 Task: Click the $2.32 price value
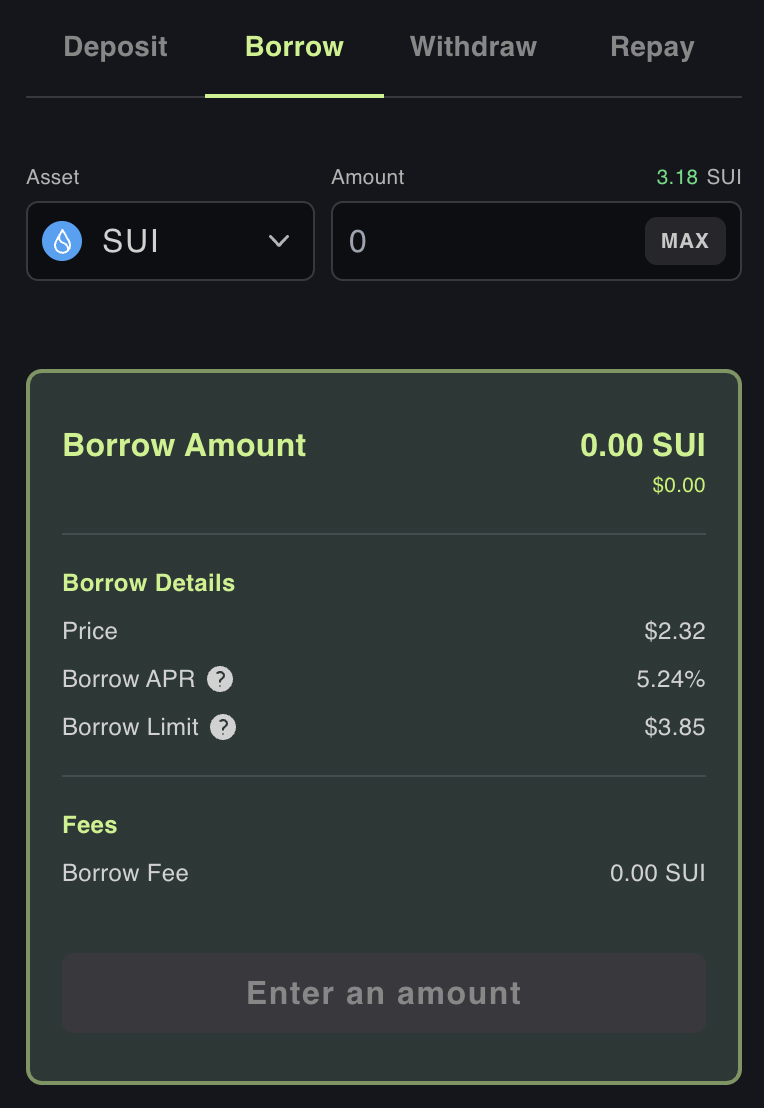675,631
